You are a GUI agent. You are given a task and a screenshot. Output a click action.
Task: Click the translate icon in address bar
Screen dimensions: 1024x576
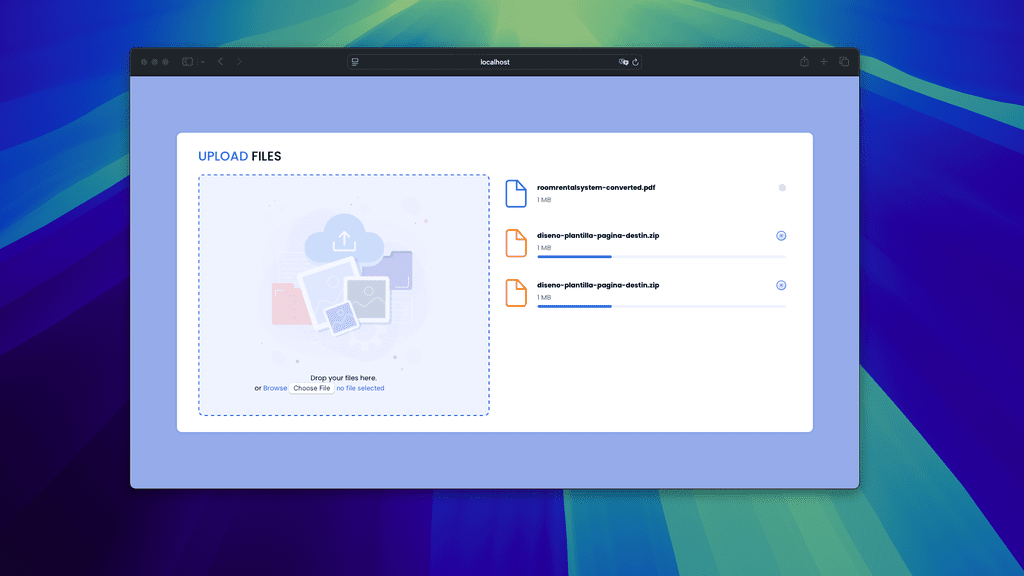pos(623,62)
